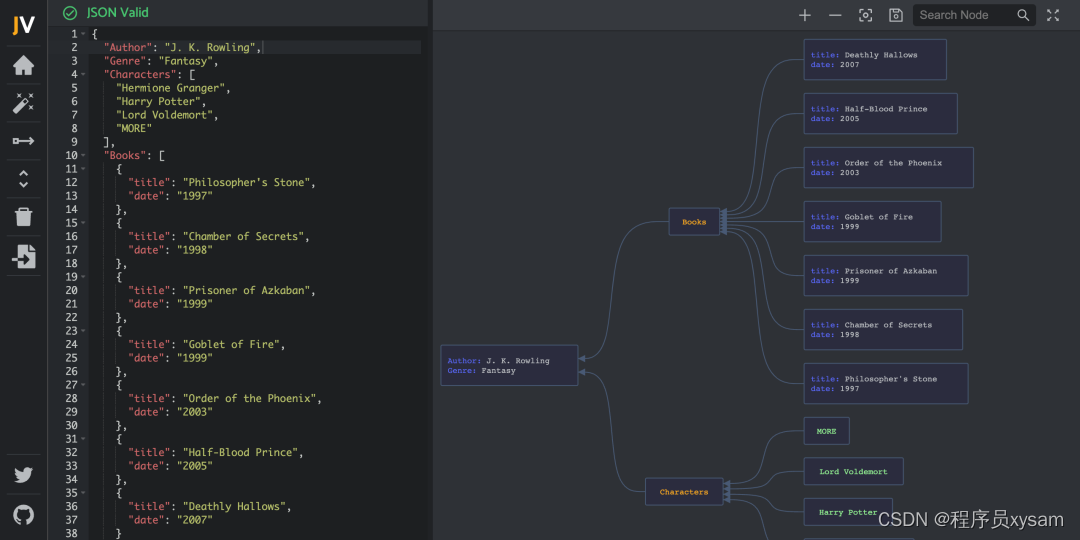The width and height of the screenshot is (1080, 540).
Task: Click the rotate layout direction icon
Action: click(x=23, y=141)
